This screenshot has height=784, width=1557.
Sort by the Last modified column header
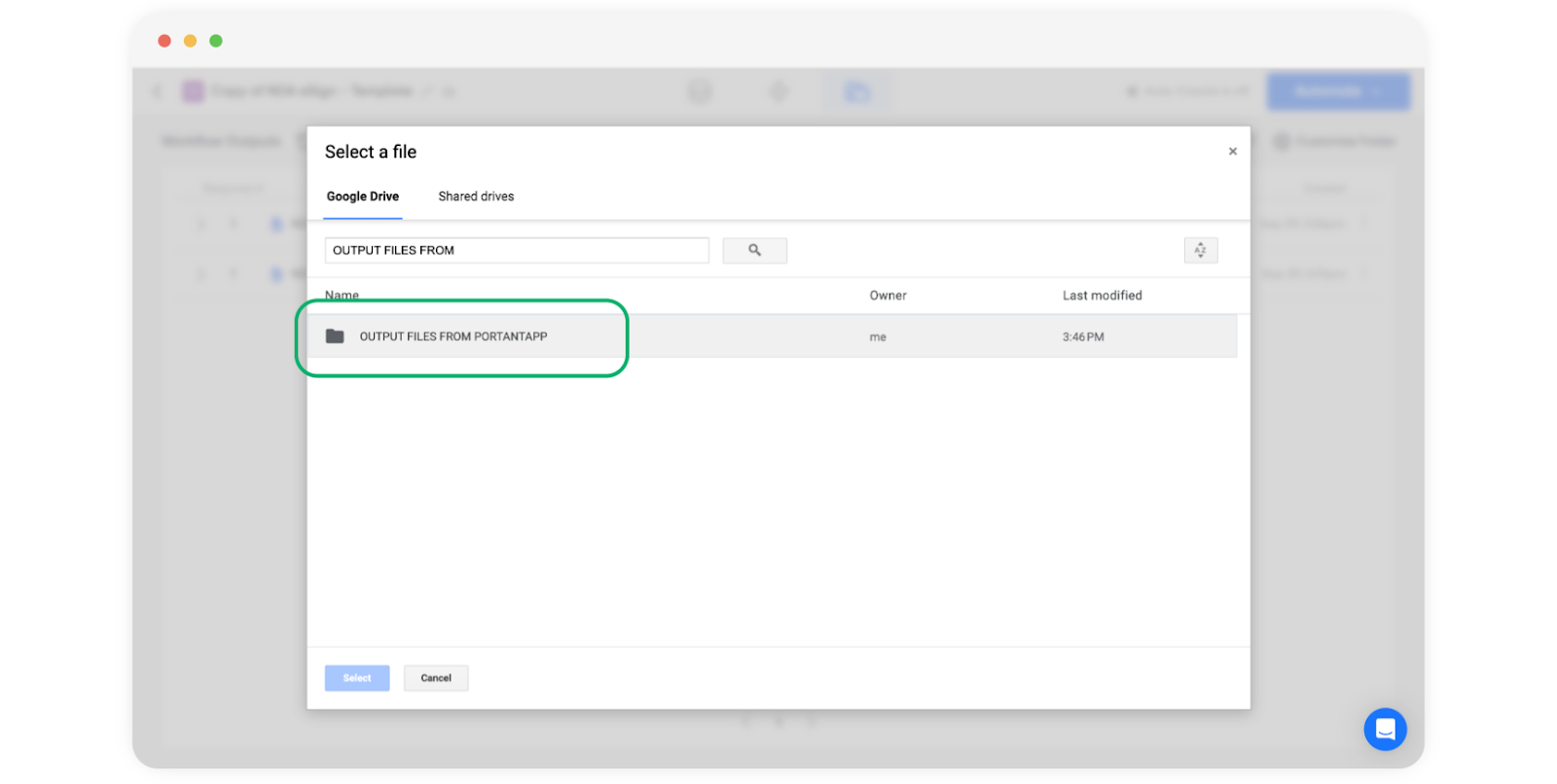coord(1102,296)
